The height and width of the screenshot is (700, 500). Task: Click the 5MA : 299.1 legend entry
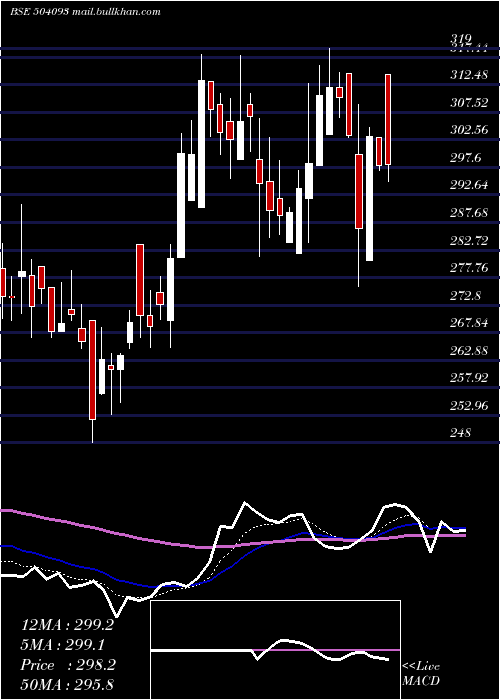(63, 645)
